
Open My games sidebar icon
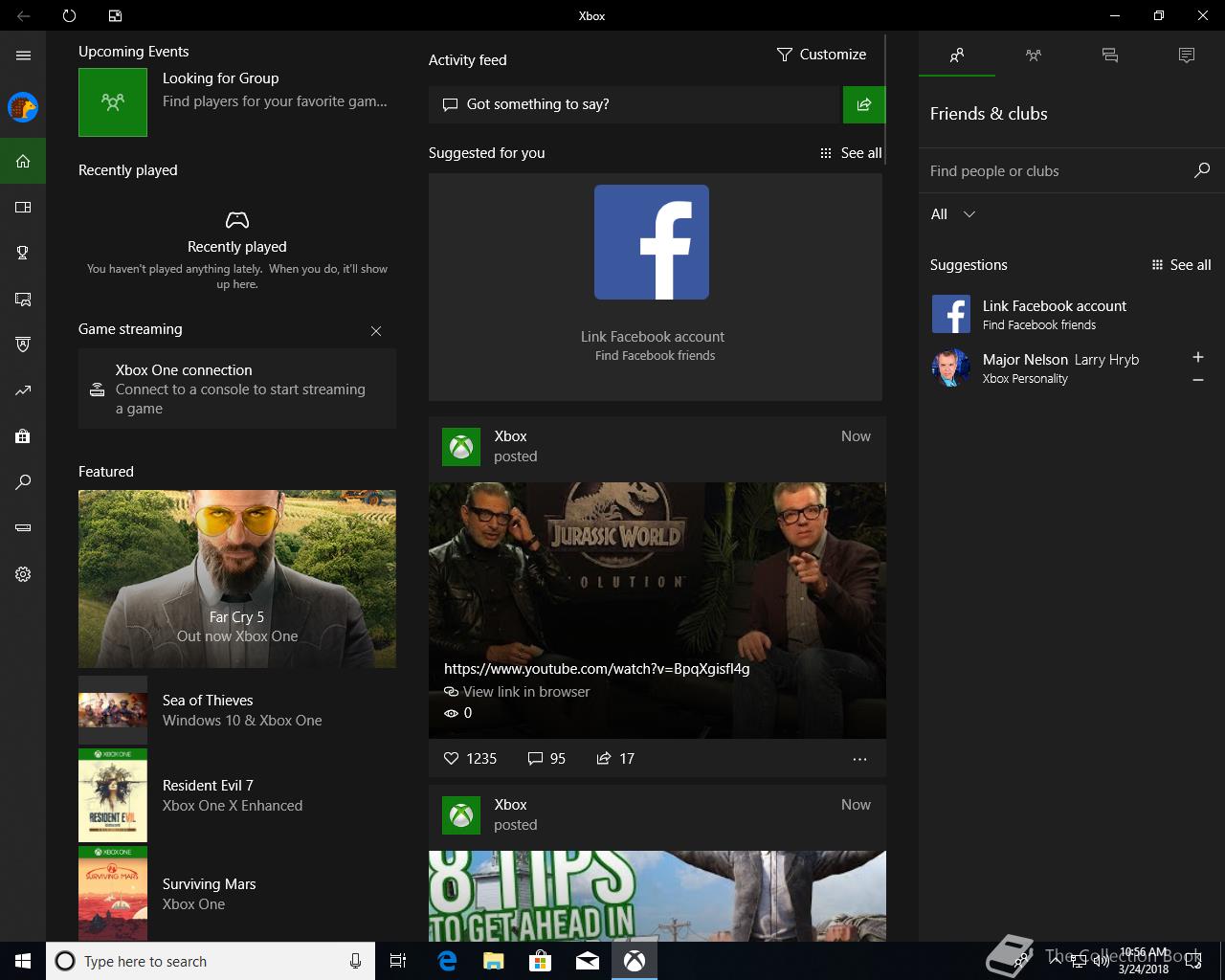click(x=23, y=207)
